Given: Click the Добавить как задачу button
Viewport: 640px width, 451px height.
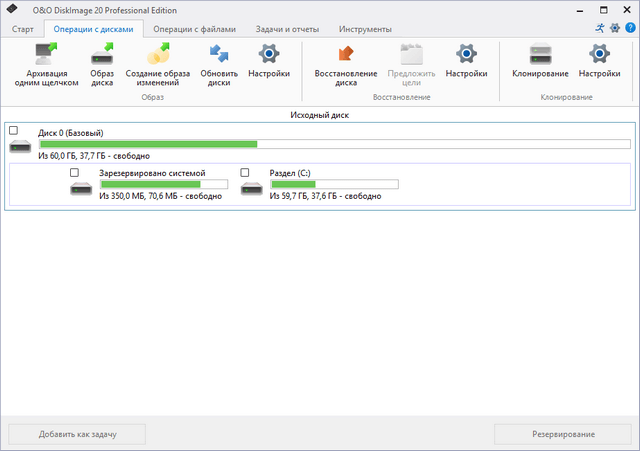Looking at the screenshot, I should tap(78, 434).
